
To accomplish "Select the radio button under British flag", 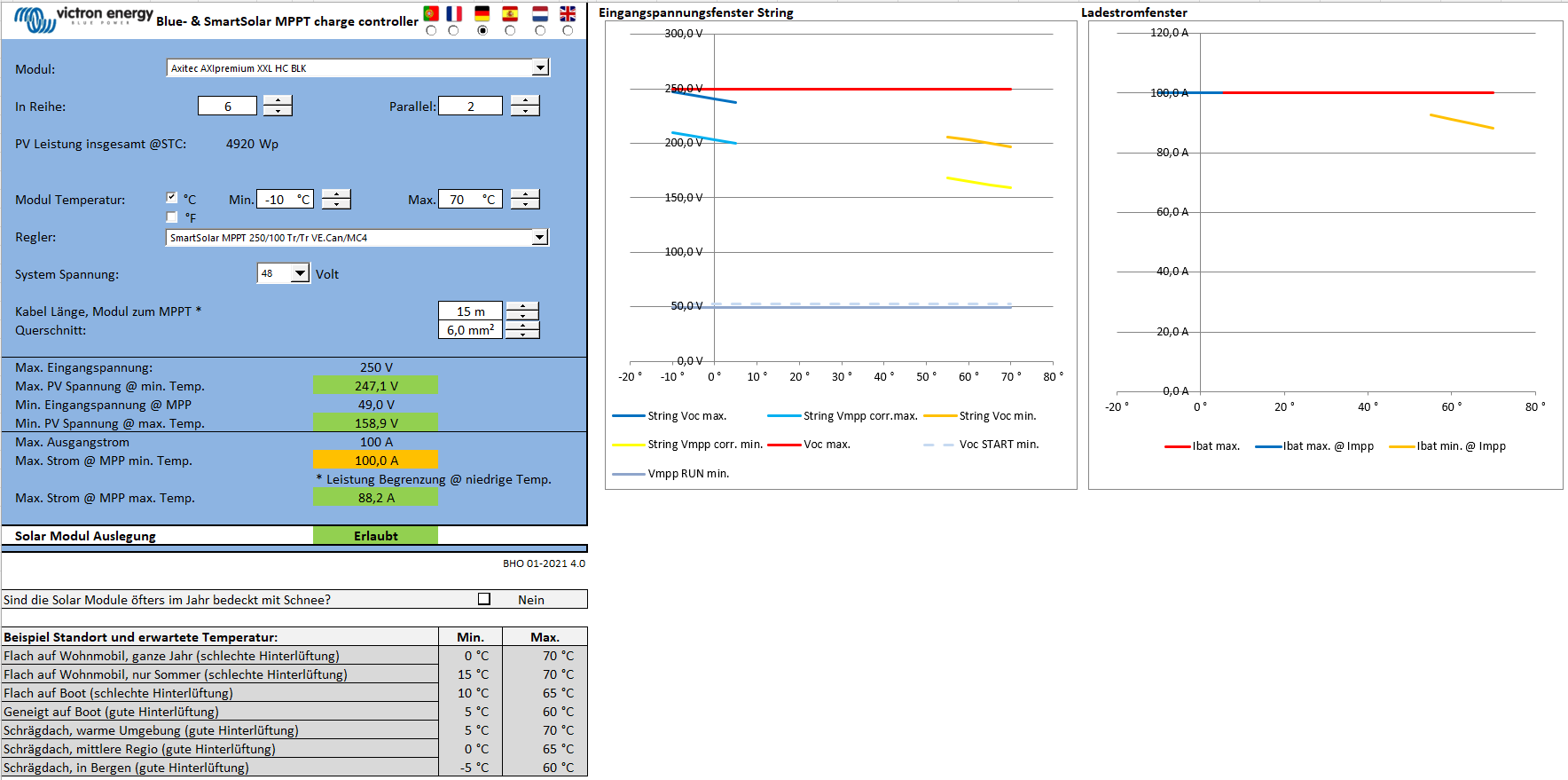I will pos(568,30).
